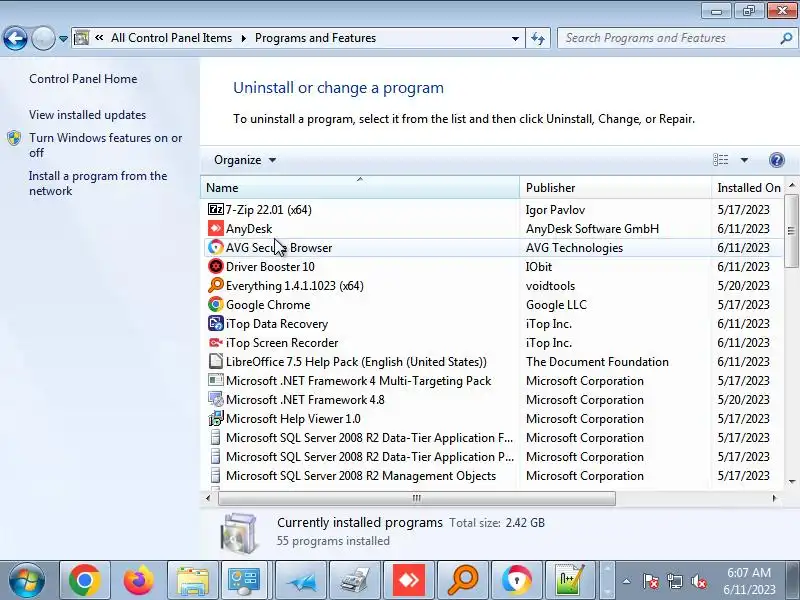Select the Microsoft SQL Server 2008 R2 Data-Tier Application P... row
This screenshot has height=600, width=800.
point(492,457)
